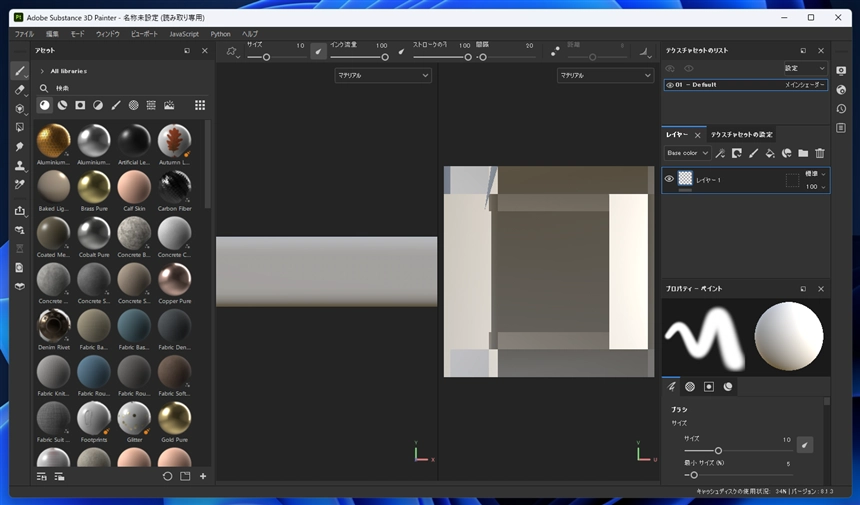
Task: Open the 設定 dropdown in texture set list
Action: click(805, 68)
